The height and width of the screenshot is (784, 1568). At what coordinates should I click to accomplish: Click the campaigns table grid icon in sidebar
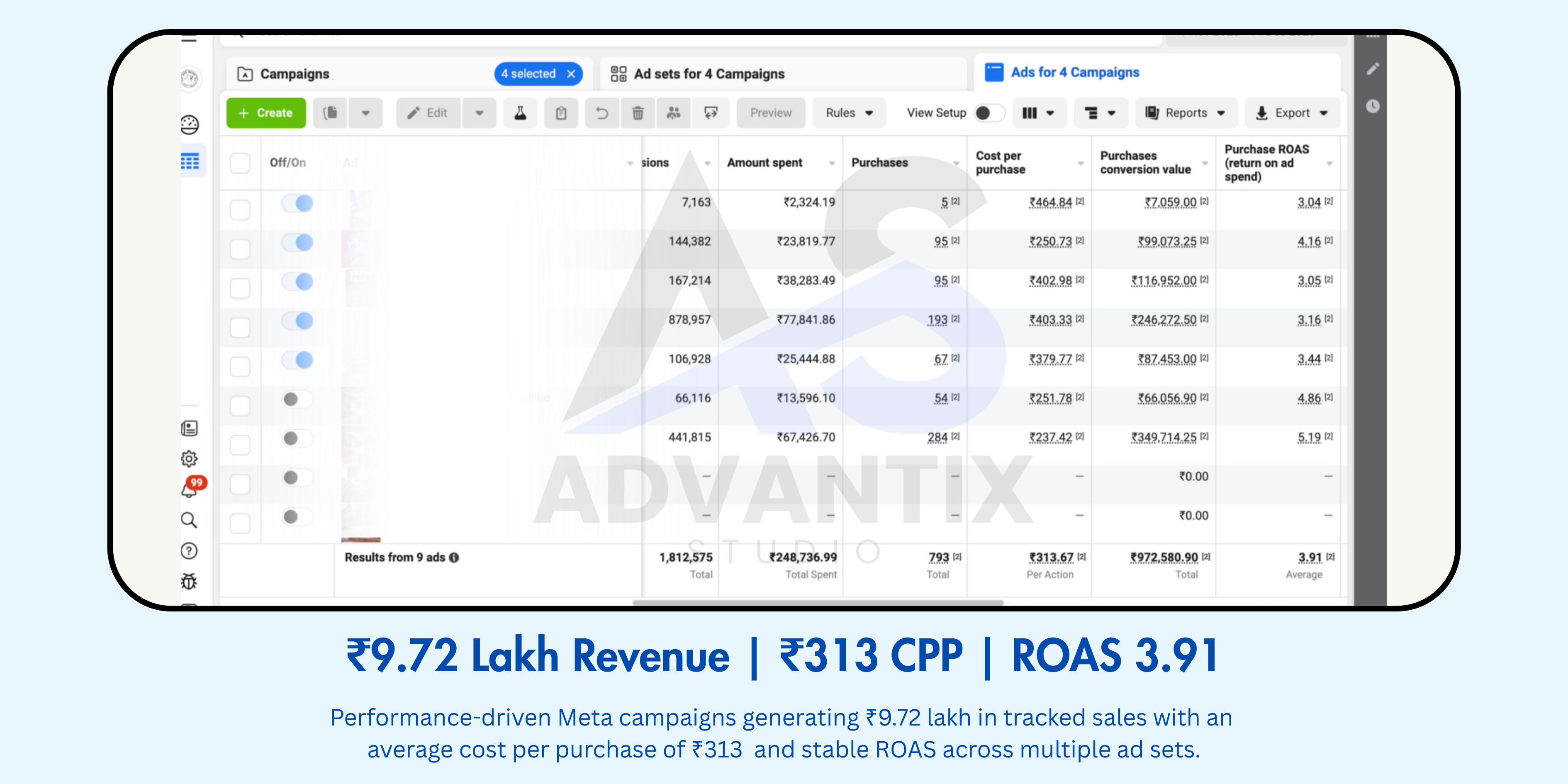tap(190, 161)
